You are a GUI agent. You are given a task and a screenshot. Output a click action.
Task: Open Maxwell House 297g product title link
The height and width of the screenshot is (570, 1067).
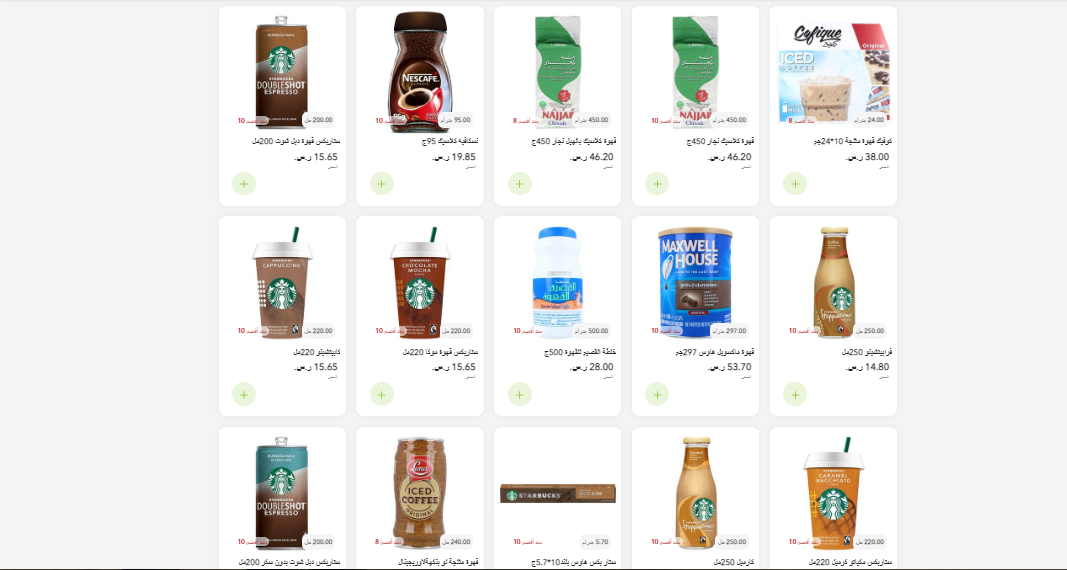tap(715, 352)
